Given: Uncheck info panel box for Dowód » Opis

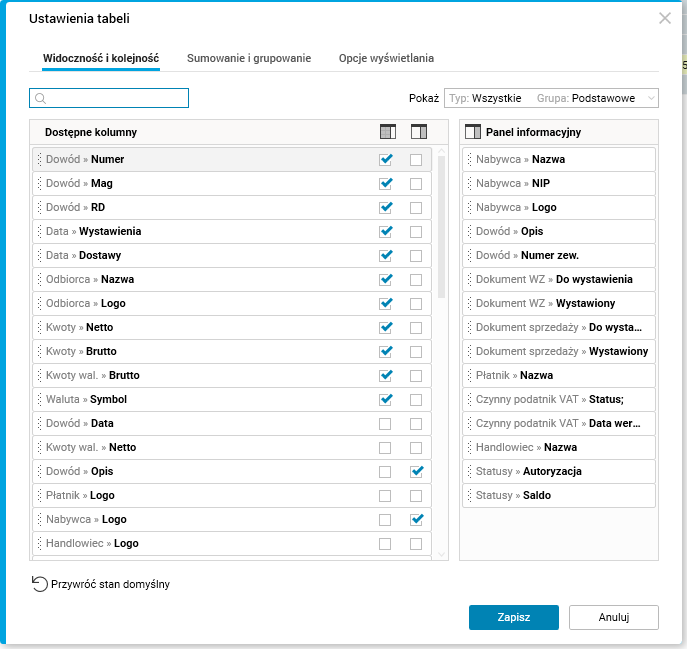Looking at the screenshot, I should (x=417, y=471).
